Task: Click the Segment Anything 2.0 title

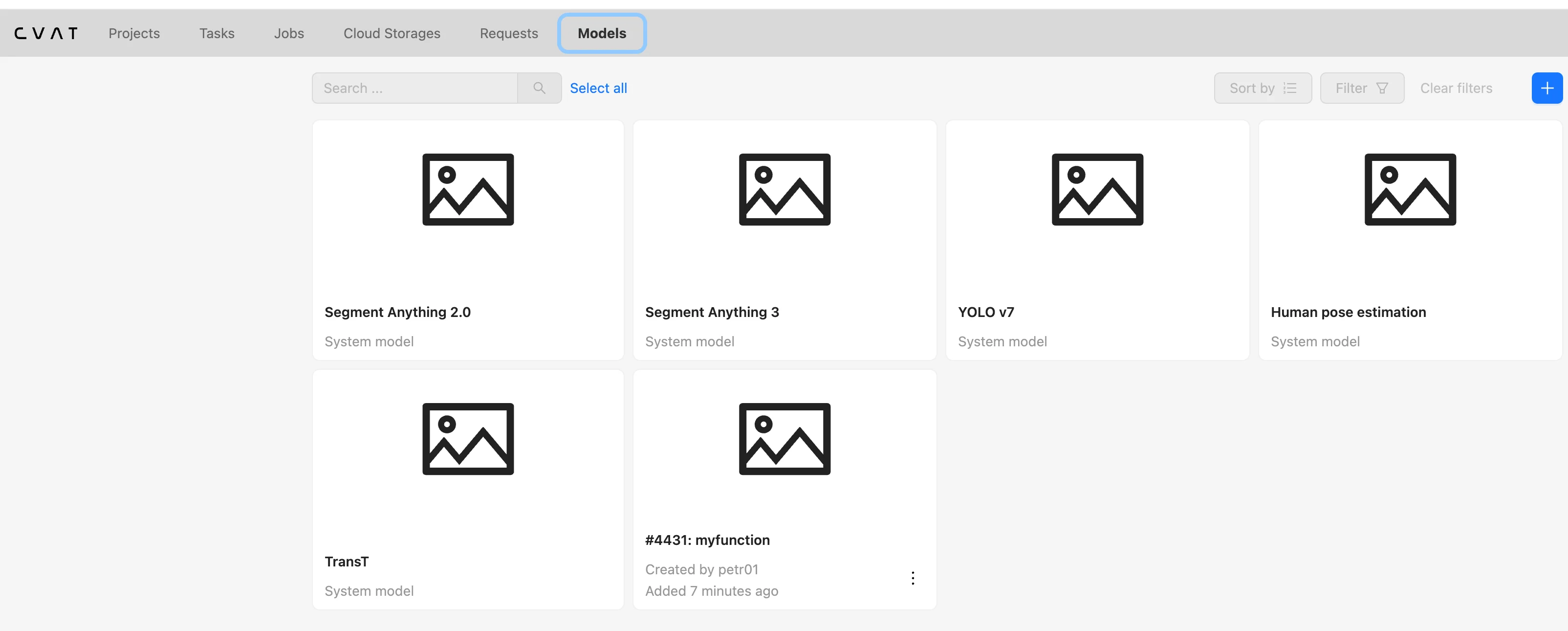Action: [397, 313]
